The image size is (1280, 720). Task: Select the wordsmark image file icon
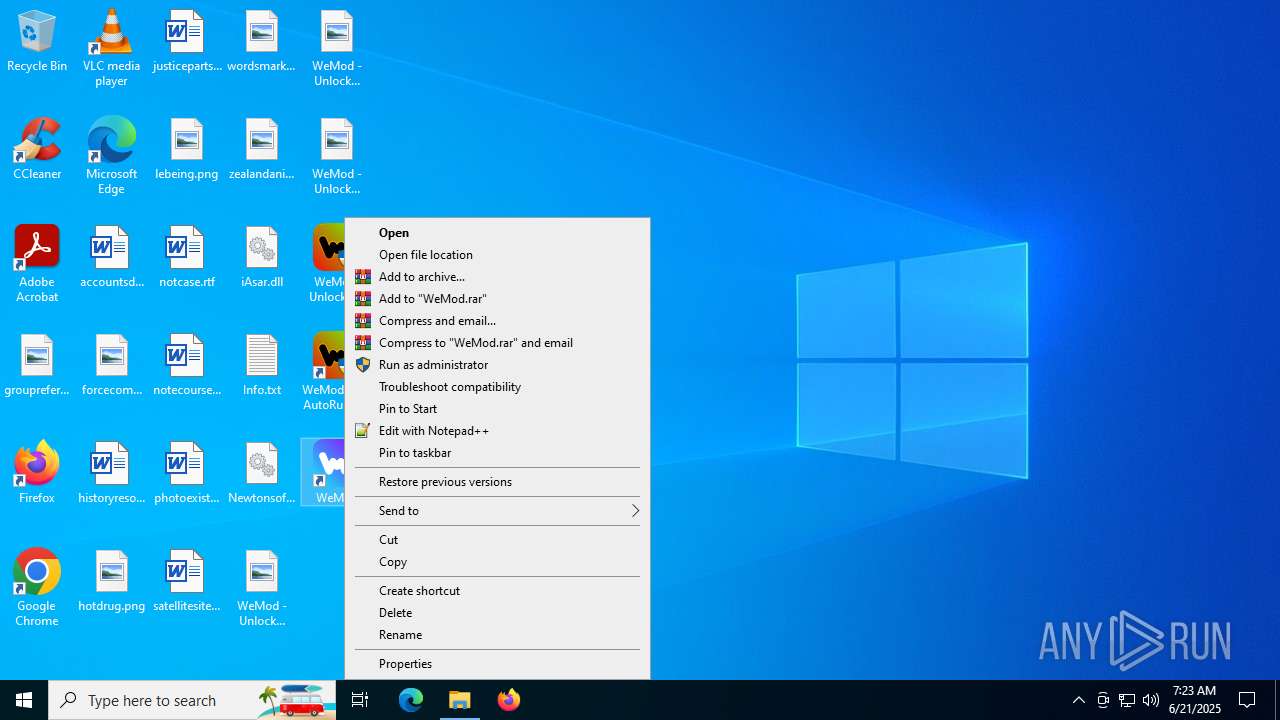coord(261,42)
